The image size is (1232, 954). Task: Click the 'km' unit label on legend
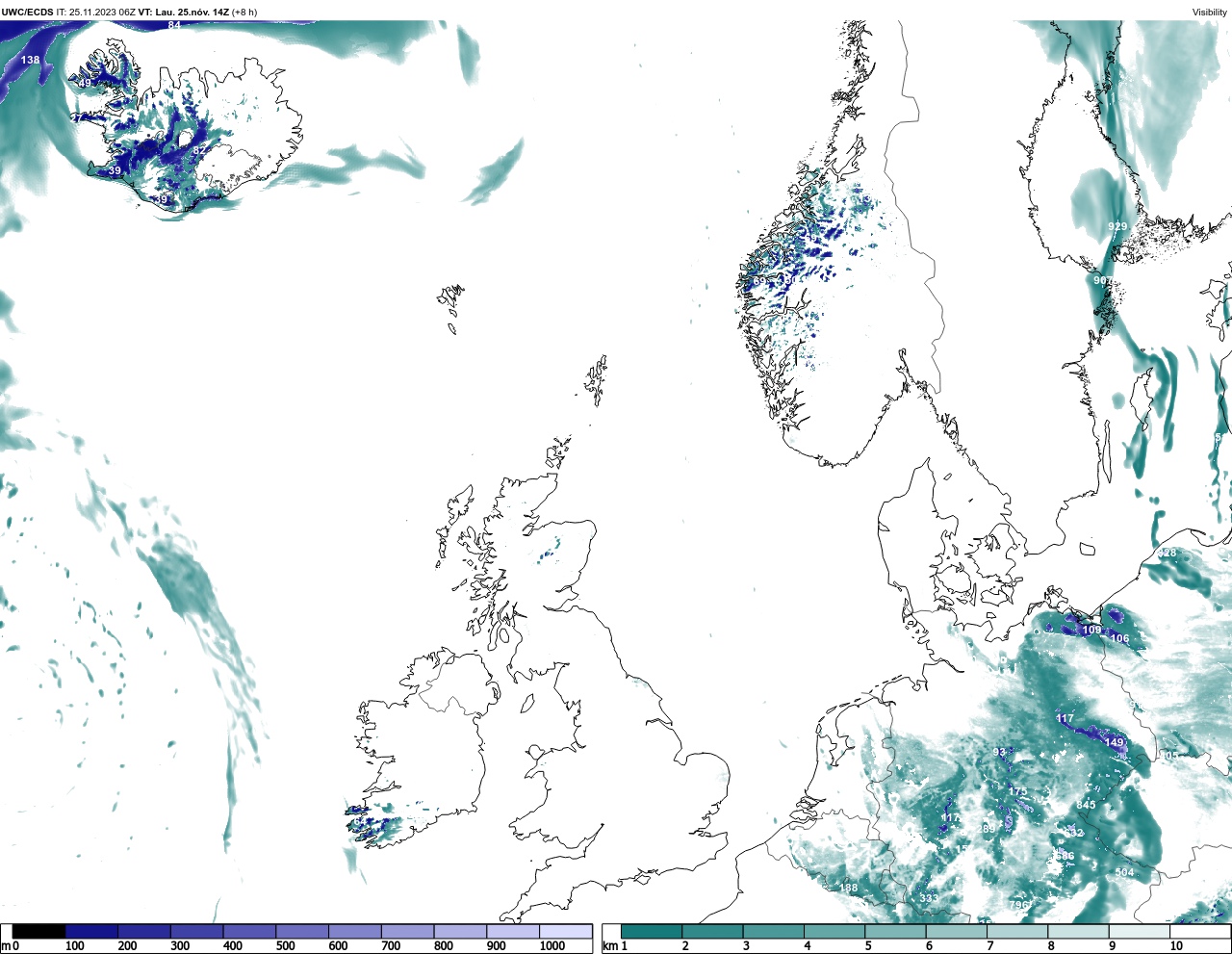pos(610,946)
